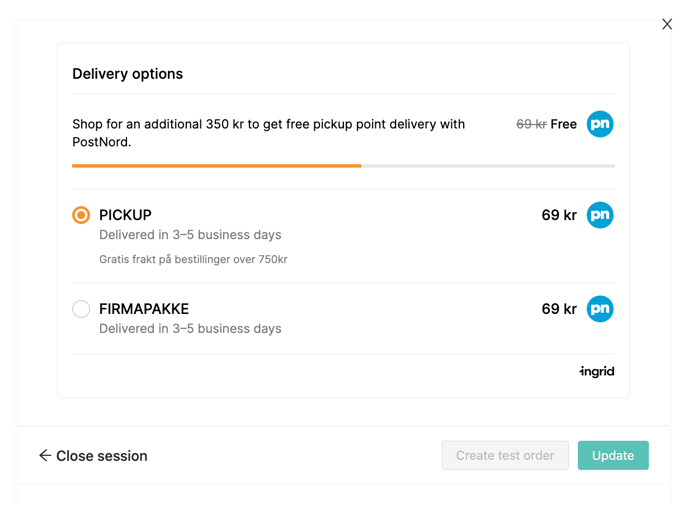Click the back arrow next to Close session

click(x=45, y=455)
